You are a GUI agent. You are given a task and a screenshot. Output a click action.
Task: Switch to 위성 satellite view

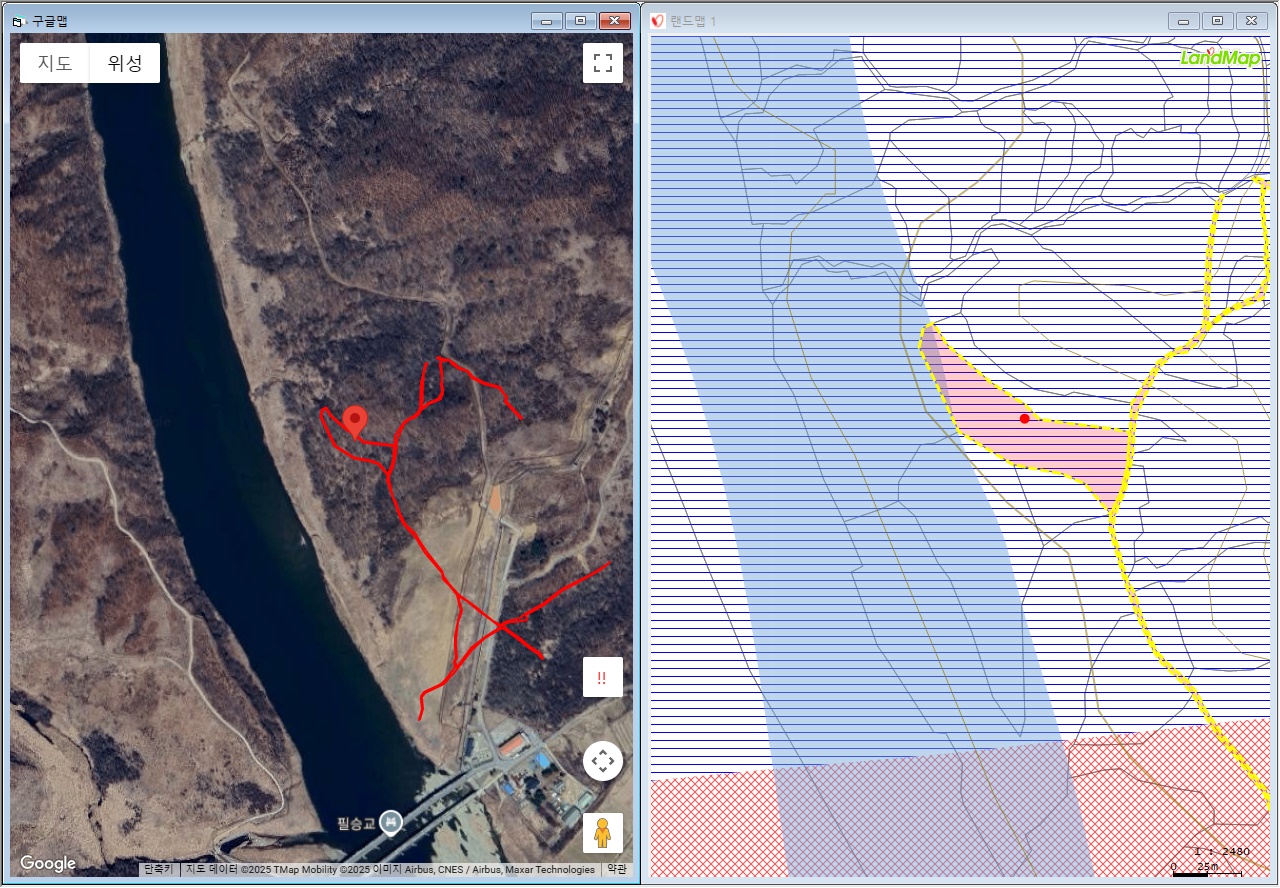[125, 63]
